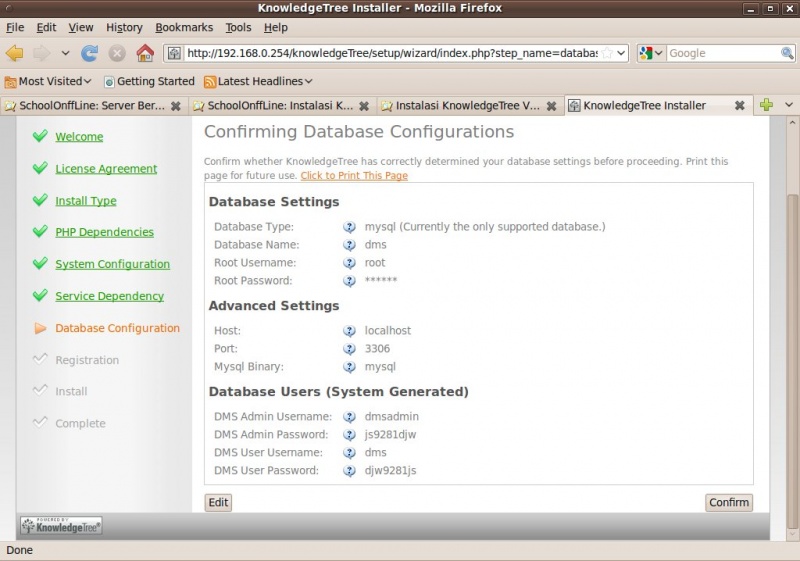Open the list all tabs dropdown
The width and height of the screenshot is (800, 561).
(789, 105)
